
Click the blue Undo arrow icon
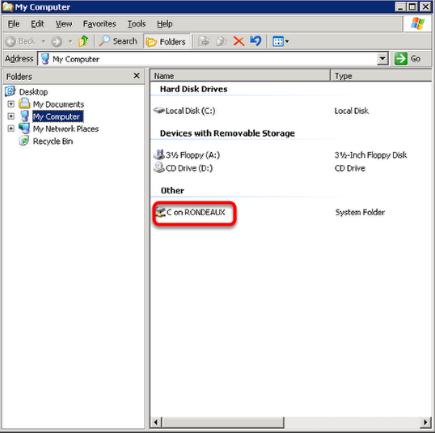click(256, 41)
